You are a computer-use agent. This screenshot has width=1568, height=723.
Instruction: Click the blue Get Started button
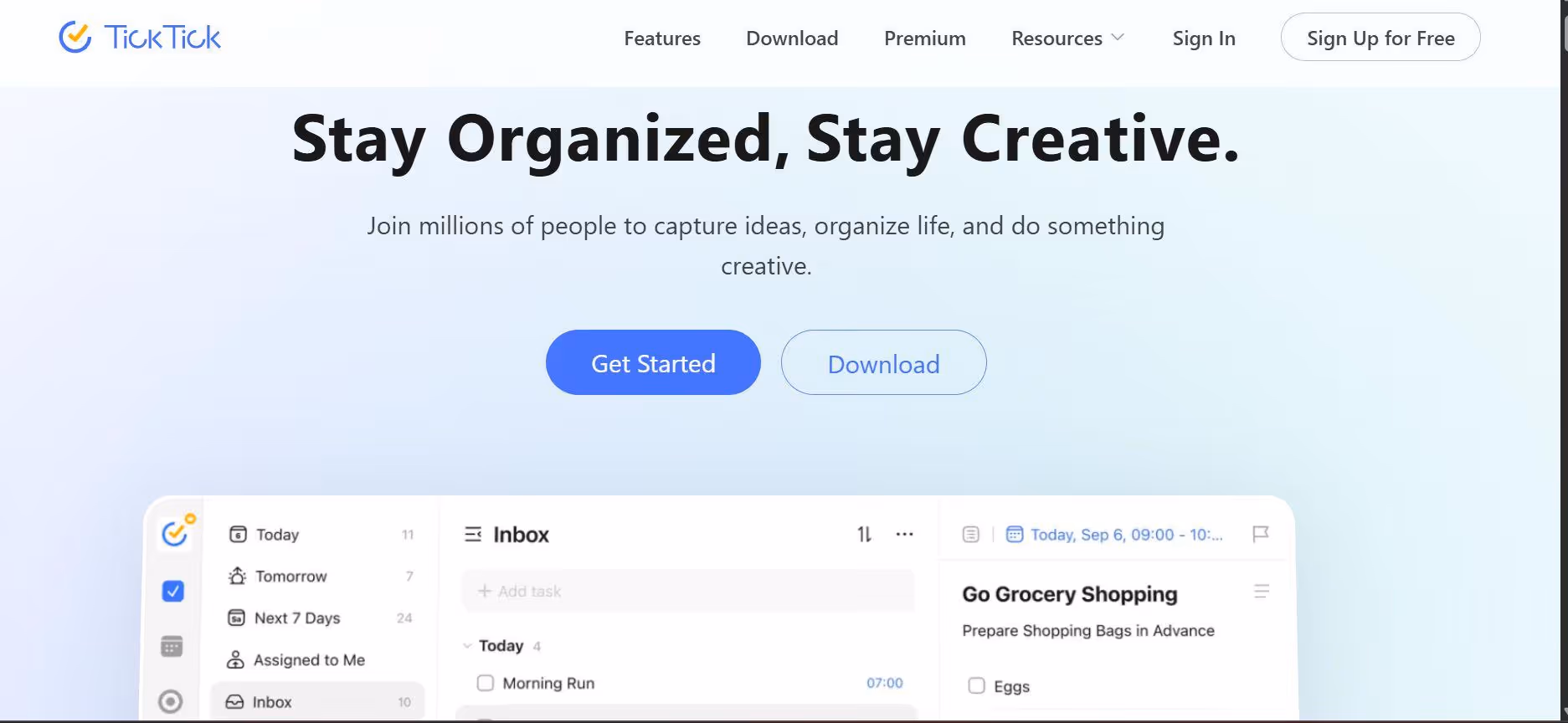(653, 362)
